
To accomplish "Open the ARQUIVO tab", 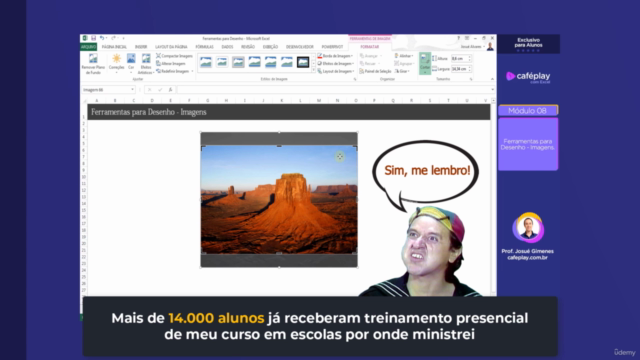I will pos(88,47).
